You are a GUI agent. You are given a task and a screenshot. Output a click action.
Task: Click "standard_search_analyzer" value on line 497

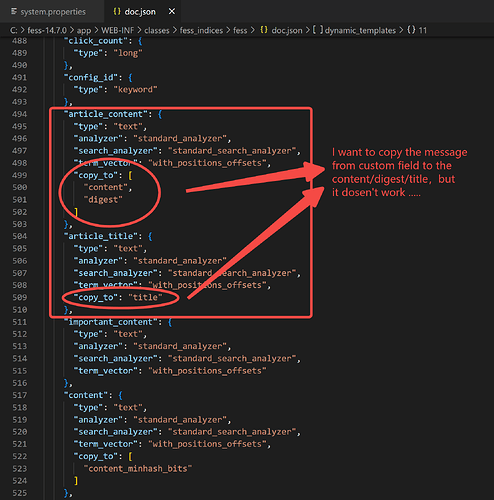(232, 151)
